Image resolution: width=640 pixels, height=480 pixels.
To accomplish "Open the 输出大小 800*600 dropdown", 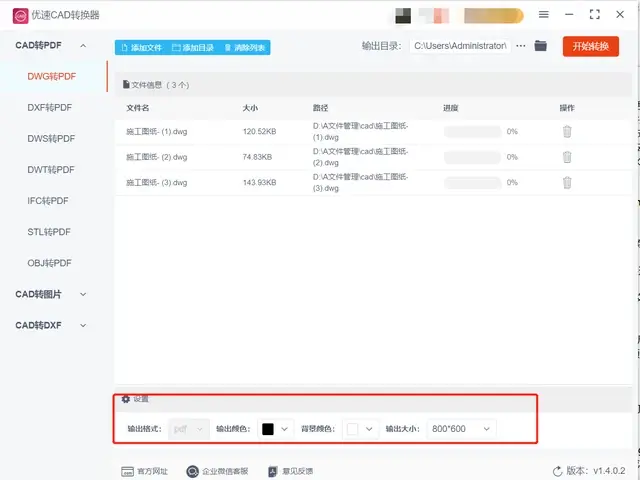I will pyautogui.click(x=460, y=428).
